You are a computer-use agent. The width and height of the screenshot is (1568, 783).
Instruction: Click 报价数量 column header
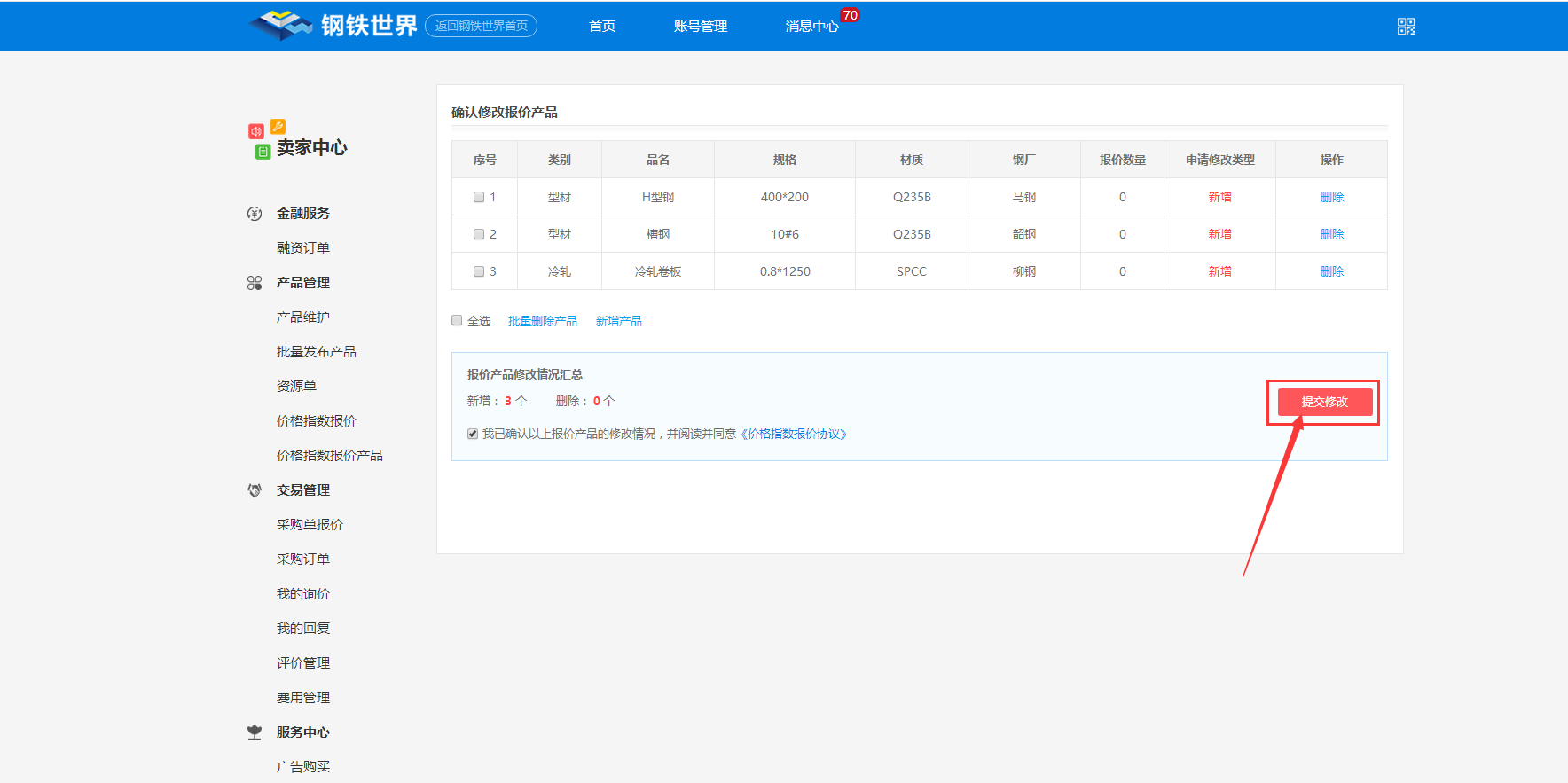coord(1123,160)
